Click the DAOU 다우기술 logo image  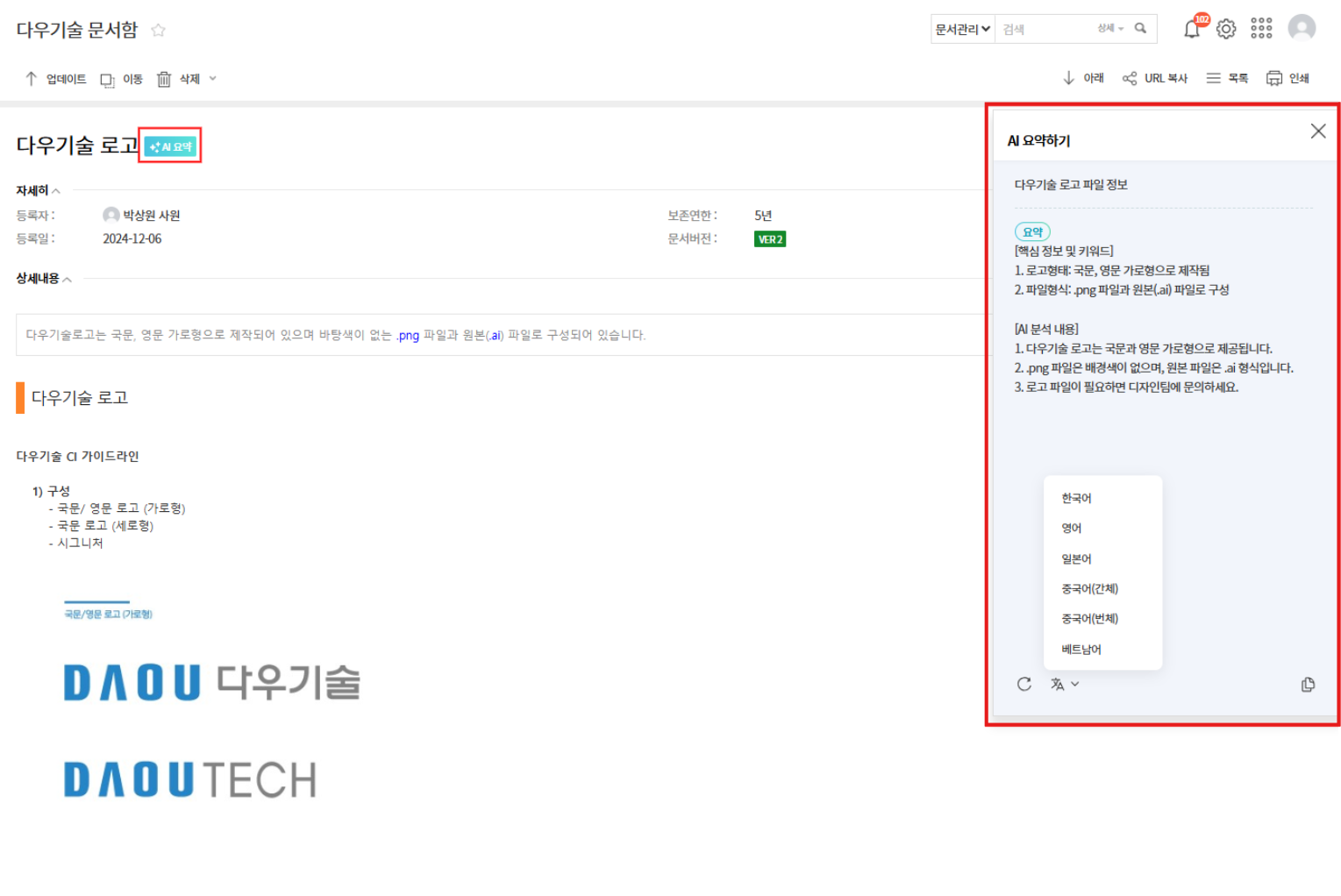[x=212, y=682]
